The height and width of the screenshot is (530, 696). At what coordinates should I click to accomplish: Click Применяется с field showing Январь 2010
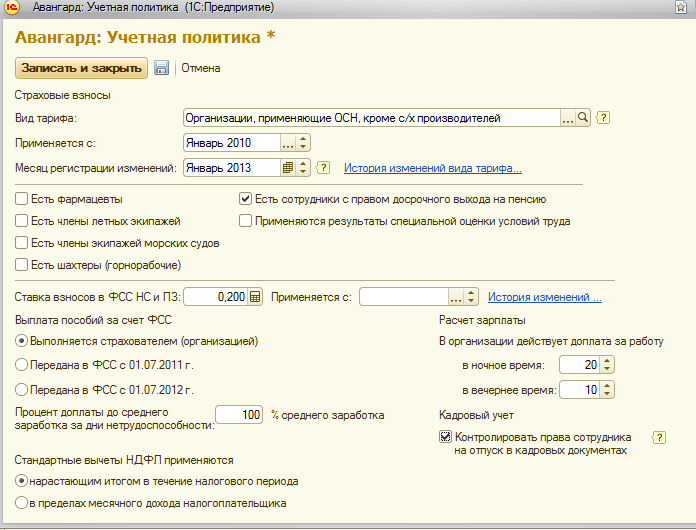pos(232,143)
